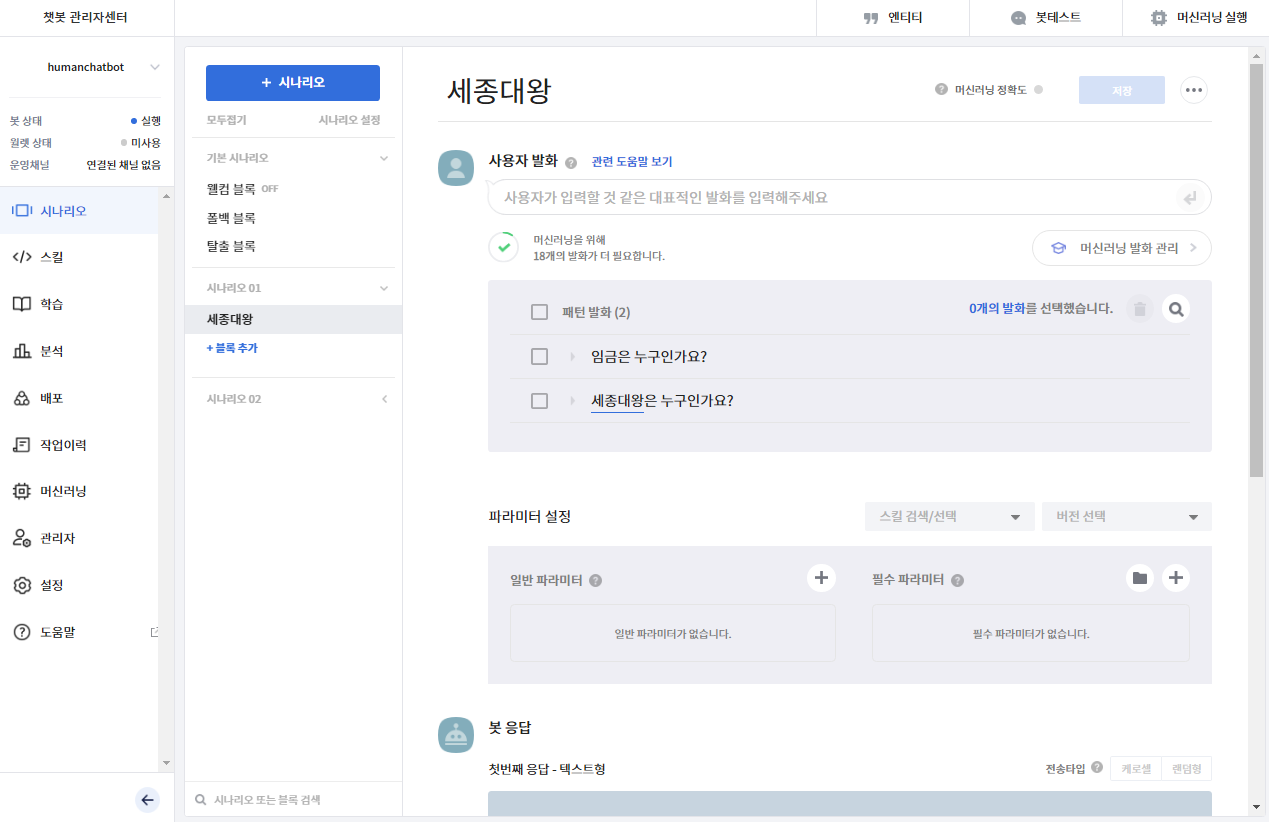Click help icon beside 일반 파라미터
1269x822 pixels.
click(595, 580)
